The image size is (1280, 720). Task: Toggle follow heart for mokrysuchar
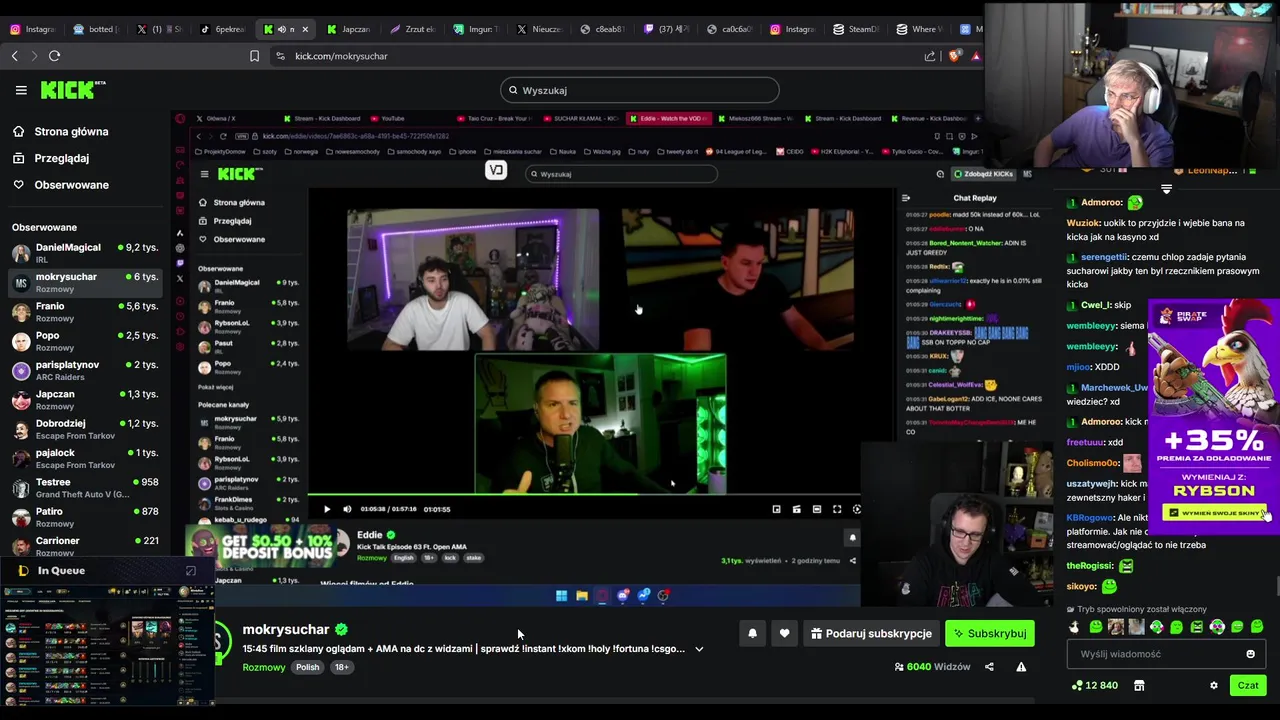coord(784,633)
